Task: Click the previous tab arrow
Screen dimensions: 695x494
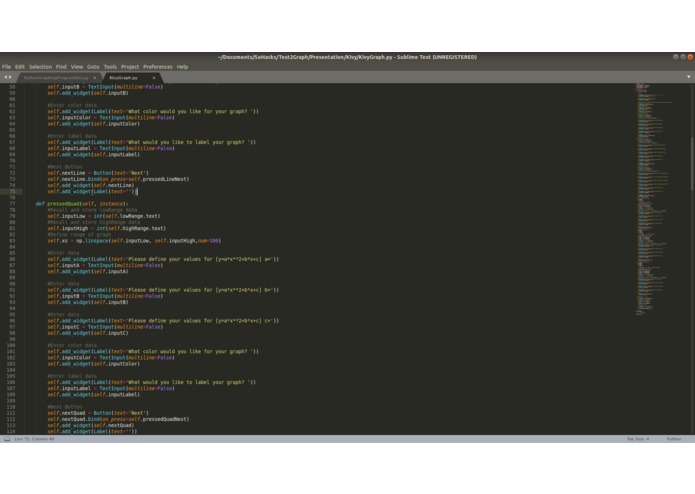Action: tap(5, 77)
